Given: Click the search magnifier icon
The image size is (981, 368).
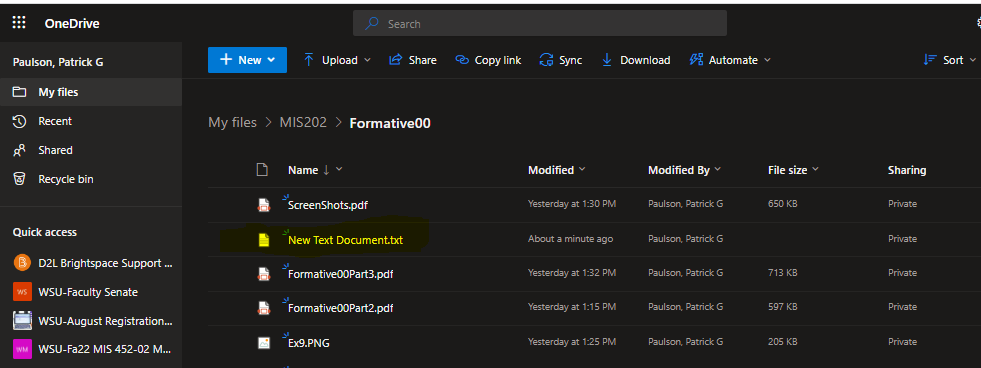Looking at the screenshot, I should click(x=372, y=24).
